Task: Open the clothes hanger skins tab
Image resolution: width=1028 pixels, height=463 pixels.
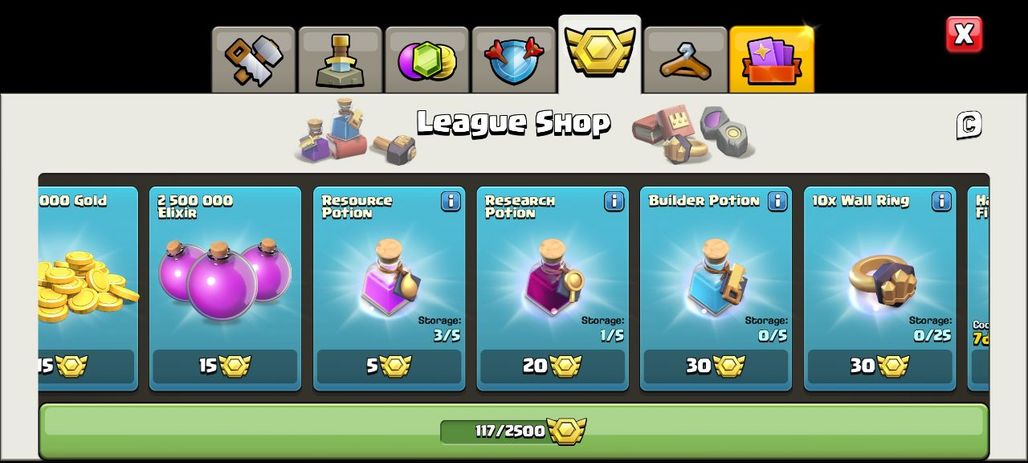Action: click(685, 60)
